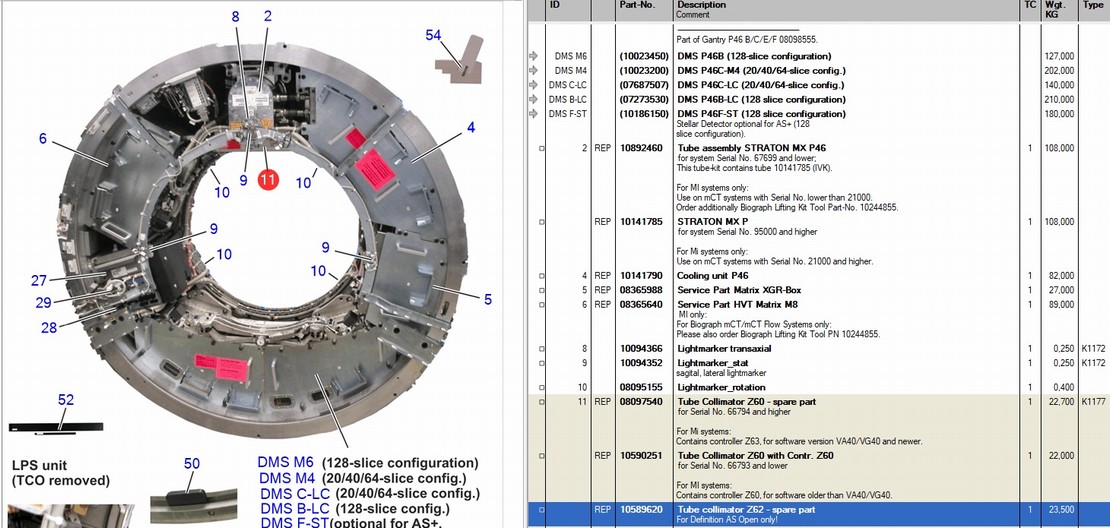Select part number 10590251 in the table
Screen dimensions: 1110x528
point(641,456)
